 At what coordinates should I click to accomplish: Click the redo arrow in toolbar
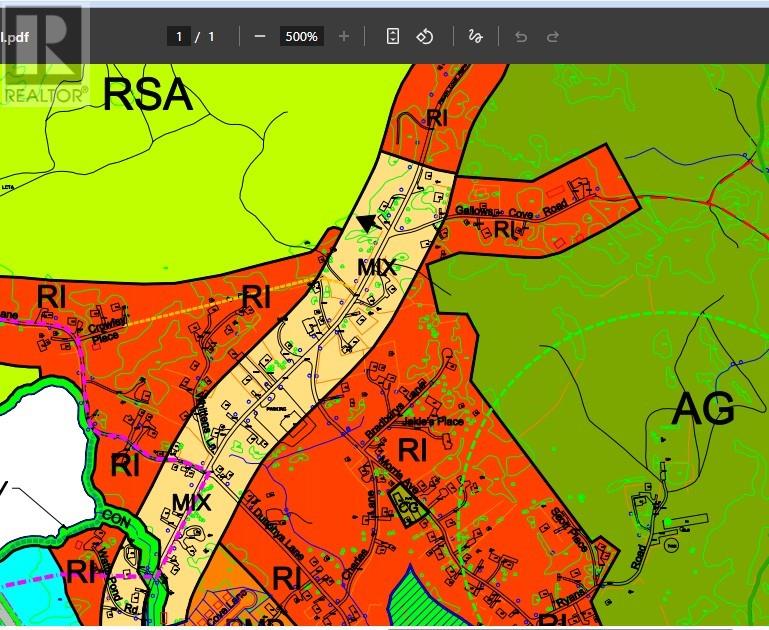(552, 36)
